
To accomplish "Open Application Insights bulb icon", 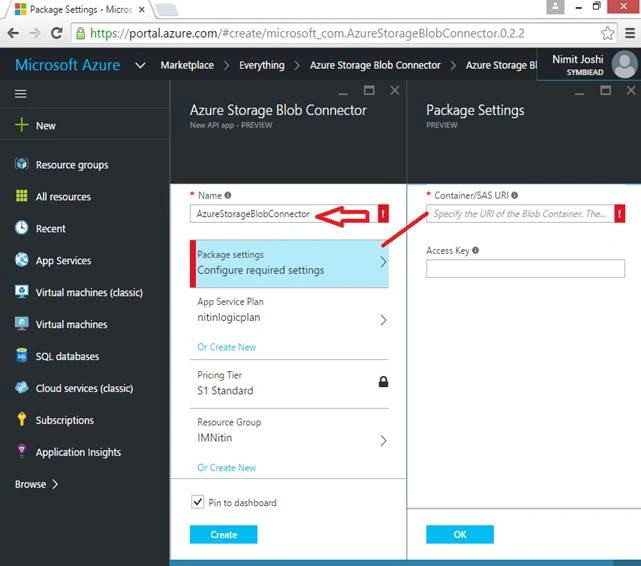I will tap(22, 451).
